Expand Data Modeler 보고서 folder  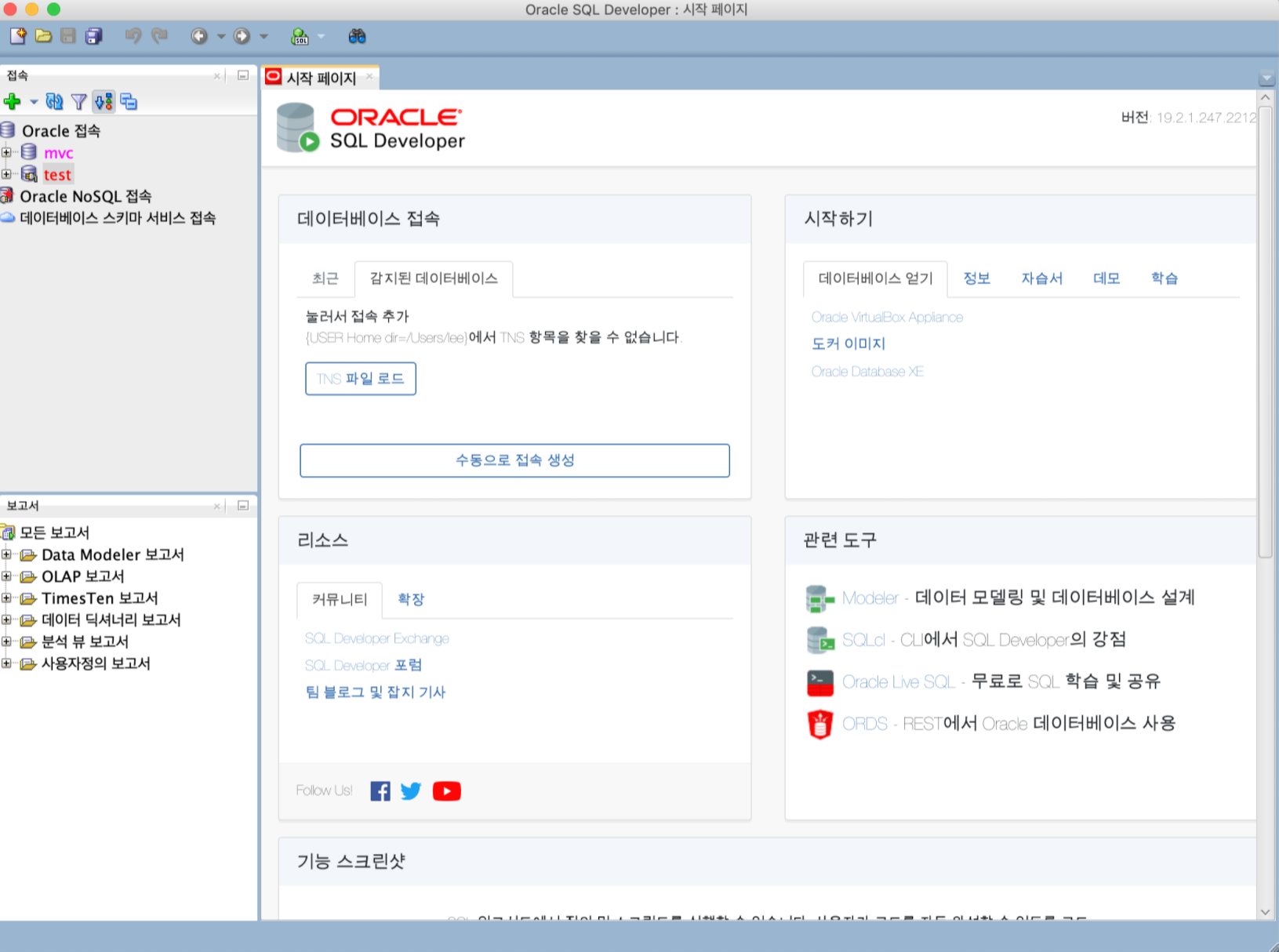(x=6, y=554)
